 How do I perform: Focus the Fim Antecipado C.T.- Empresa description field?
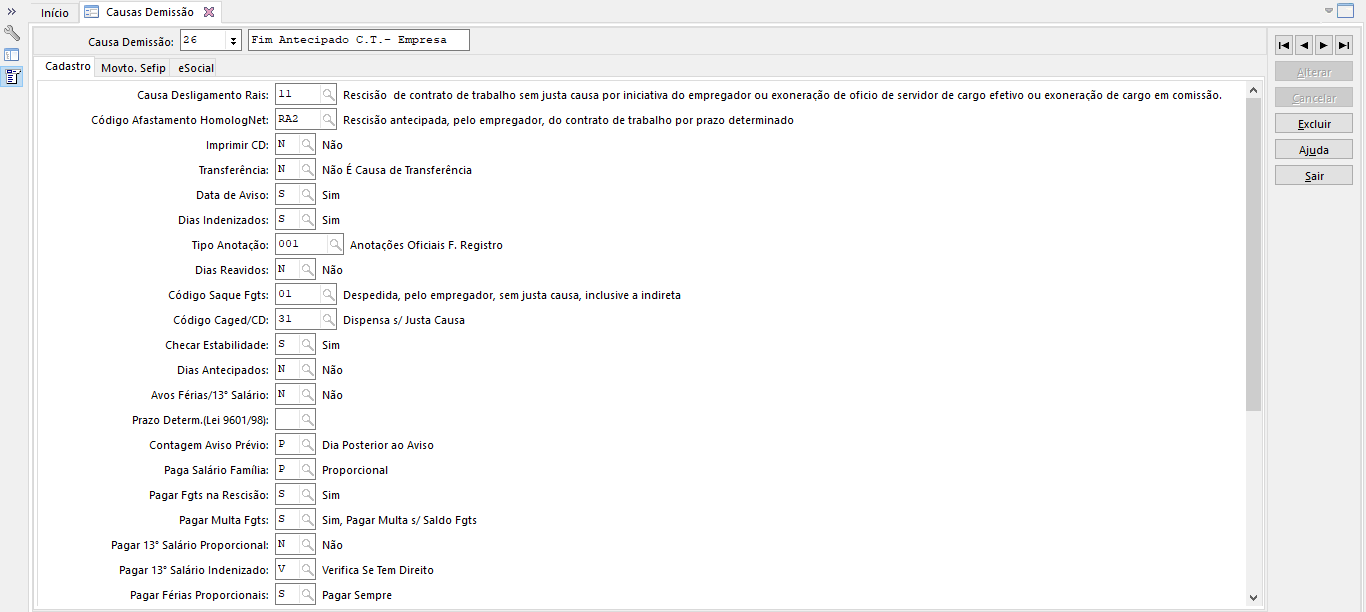(x=358, y=41)
